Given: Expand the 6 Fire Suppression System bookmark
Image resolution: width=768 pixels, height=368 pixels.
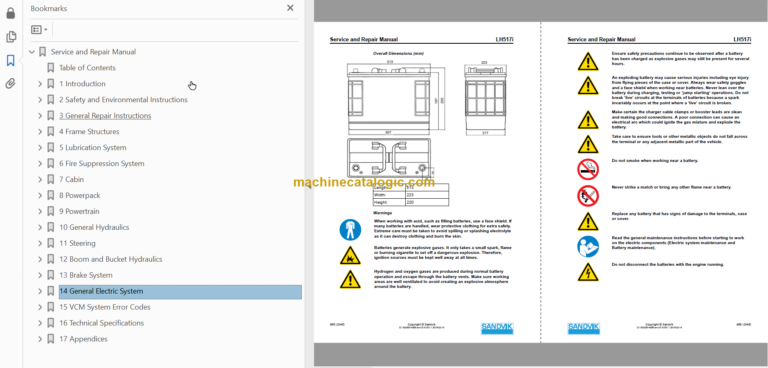Looking at the screenshot, I should [x=40, y=164].
